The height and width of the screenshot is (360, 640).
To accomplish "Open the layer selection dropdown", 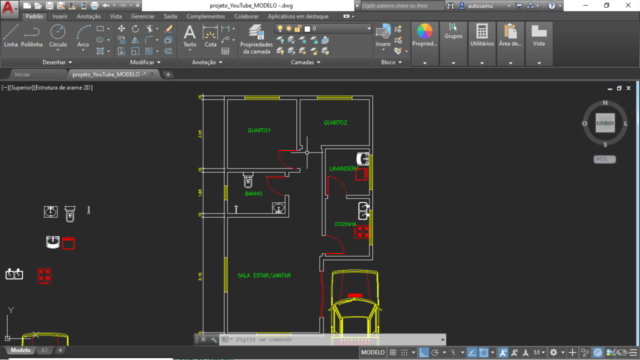I will pyautogui.click(x=369, y=29).
